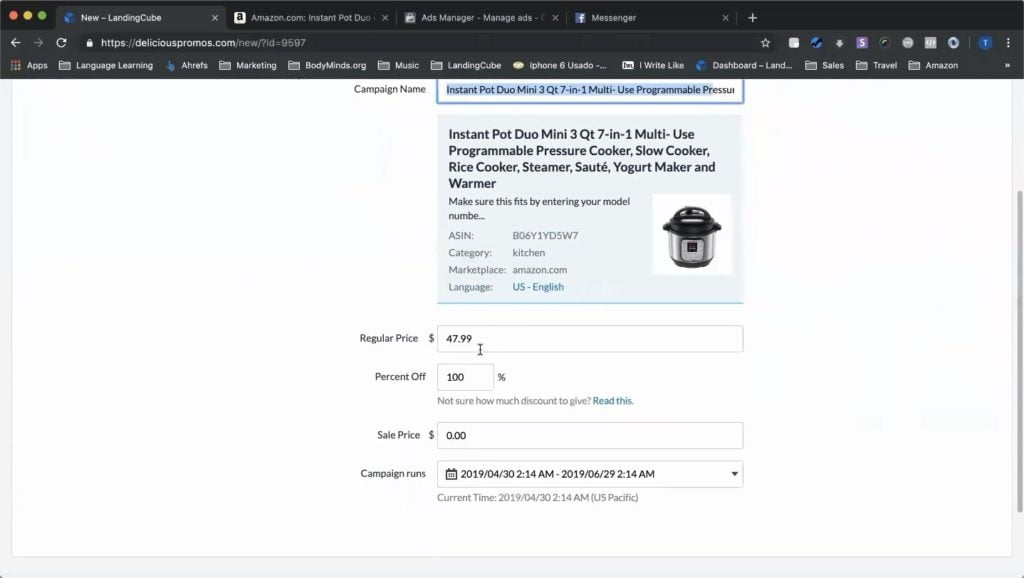Open the Chrome three-dot menu
This screenshot has width=1024, height=578.
tap(1008, 43)
